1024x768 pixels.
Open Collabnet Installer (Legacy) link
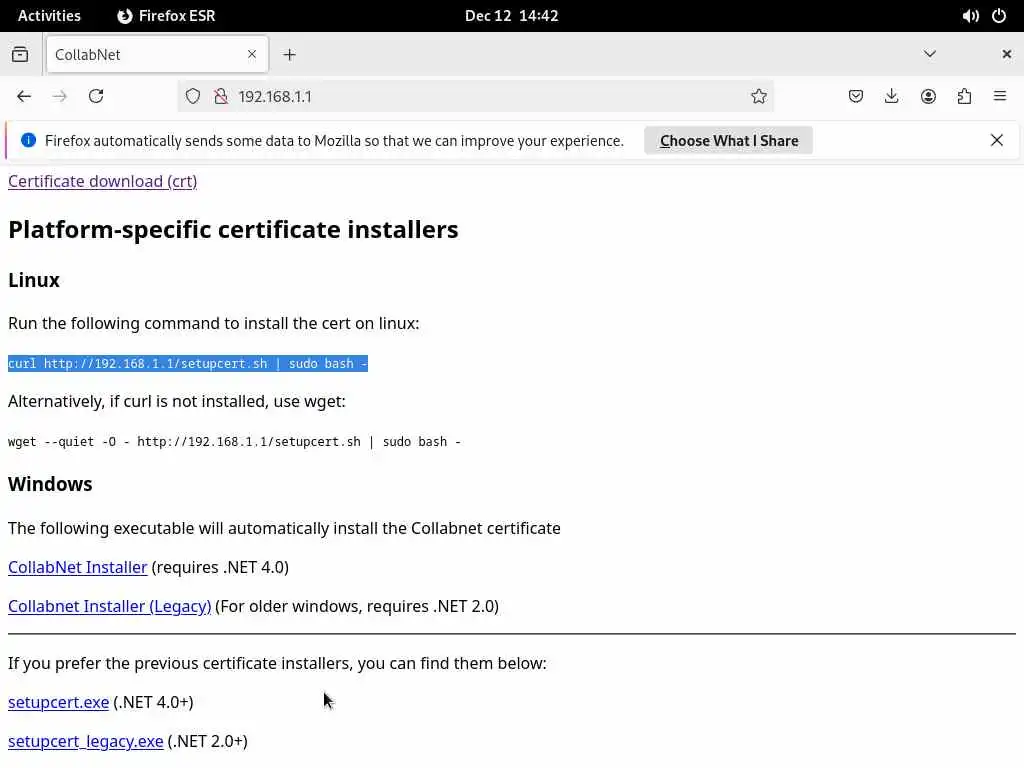110,606
